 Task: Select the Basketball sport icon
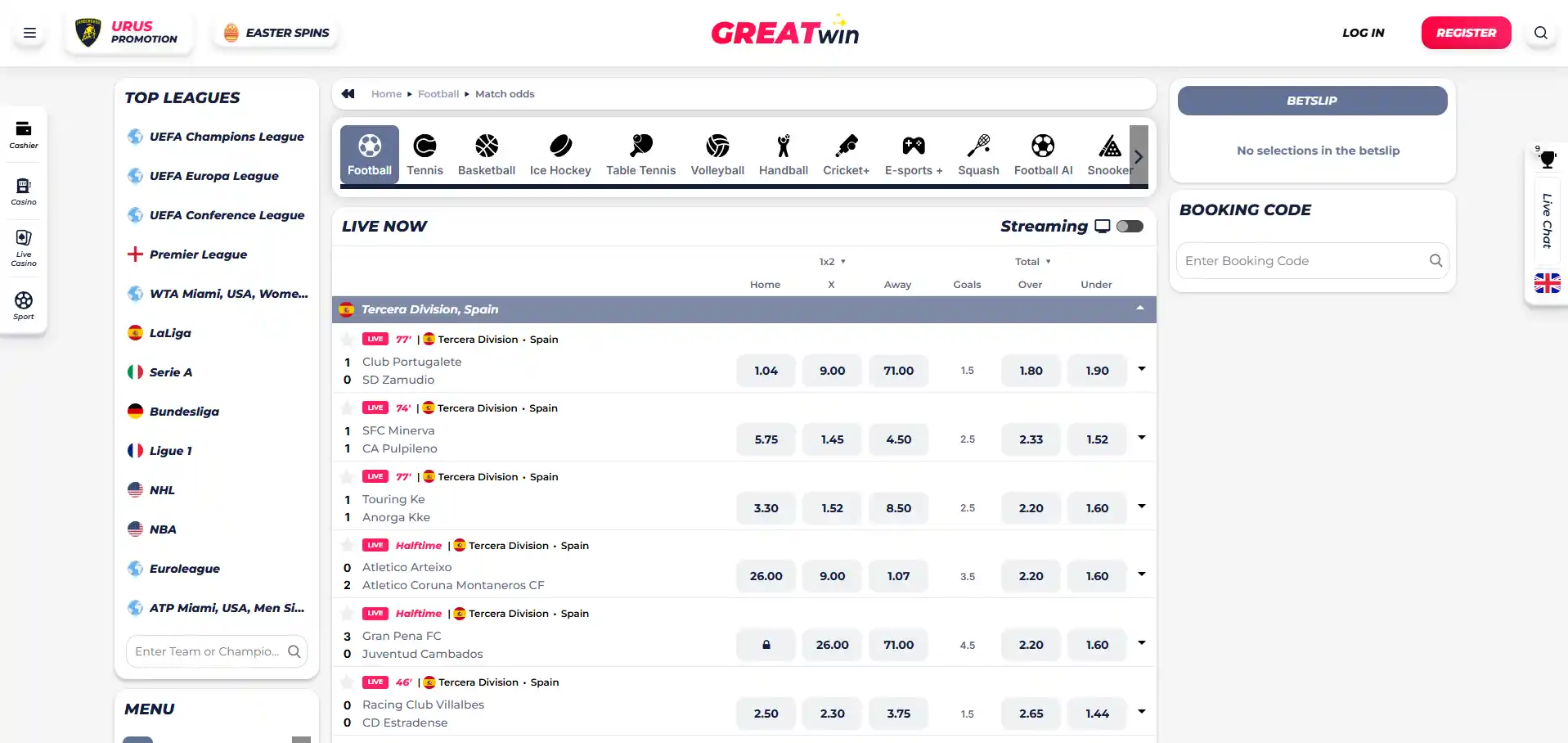coord(487,155)
